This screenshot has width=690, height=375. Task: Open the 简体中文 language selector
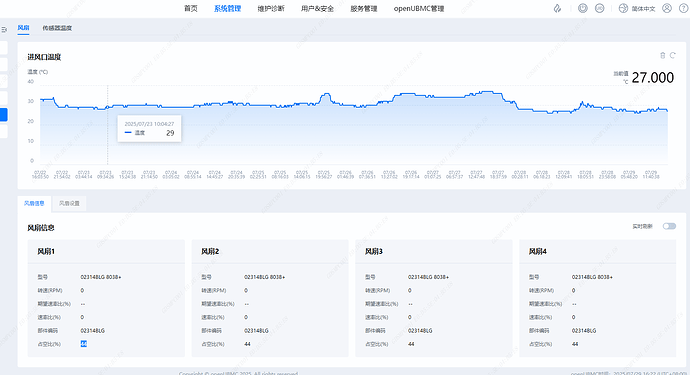coord(643,9)
